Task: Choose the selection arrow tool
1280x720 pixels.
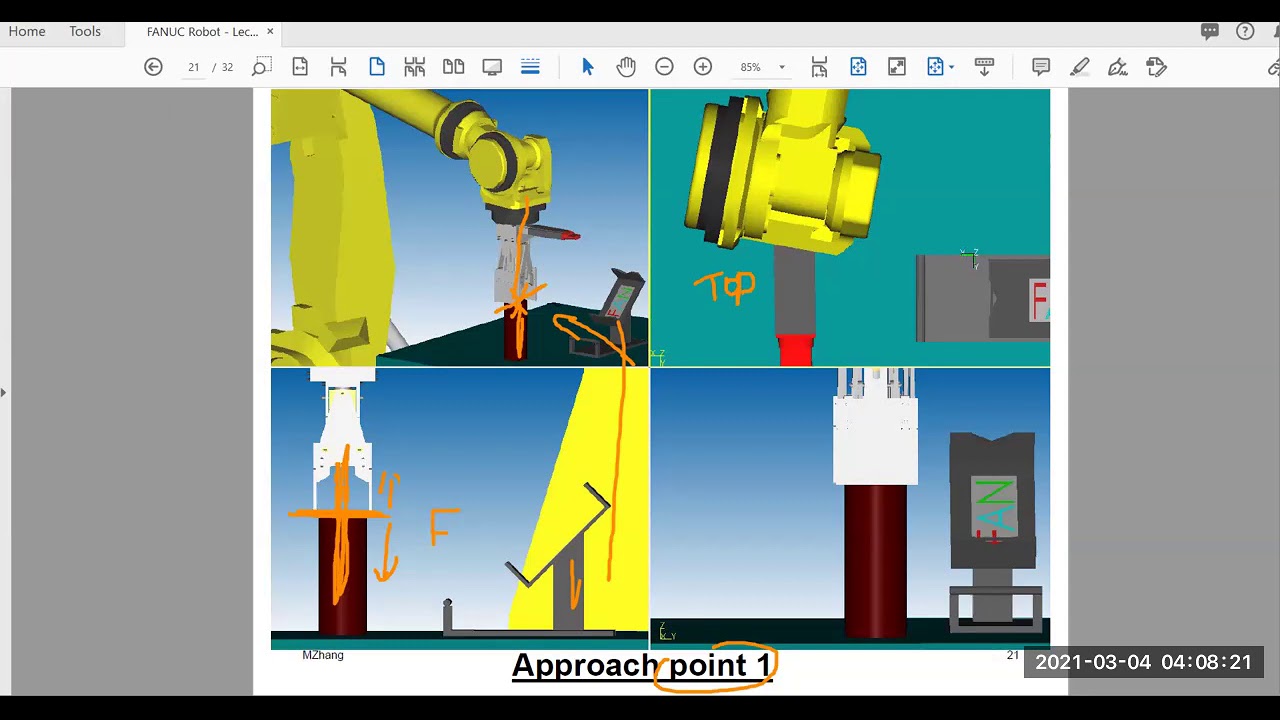Action: tap(587, 67)
